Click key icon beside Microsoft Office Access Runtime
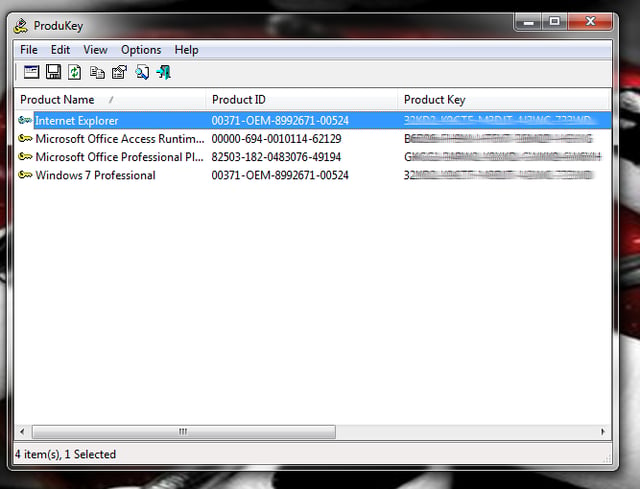The image size is (640, 489). click(x=25, y=138)
